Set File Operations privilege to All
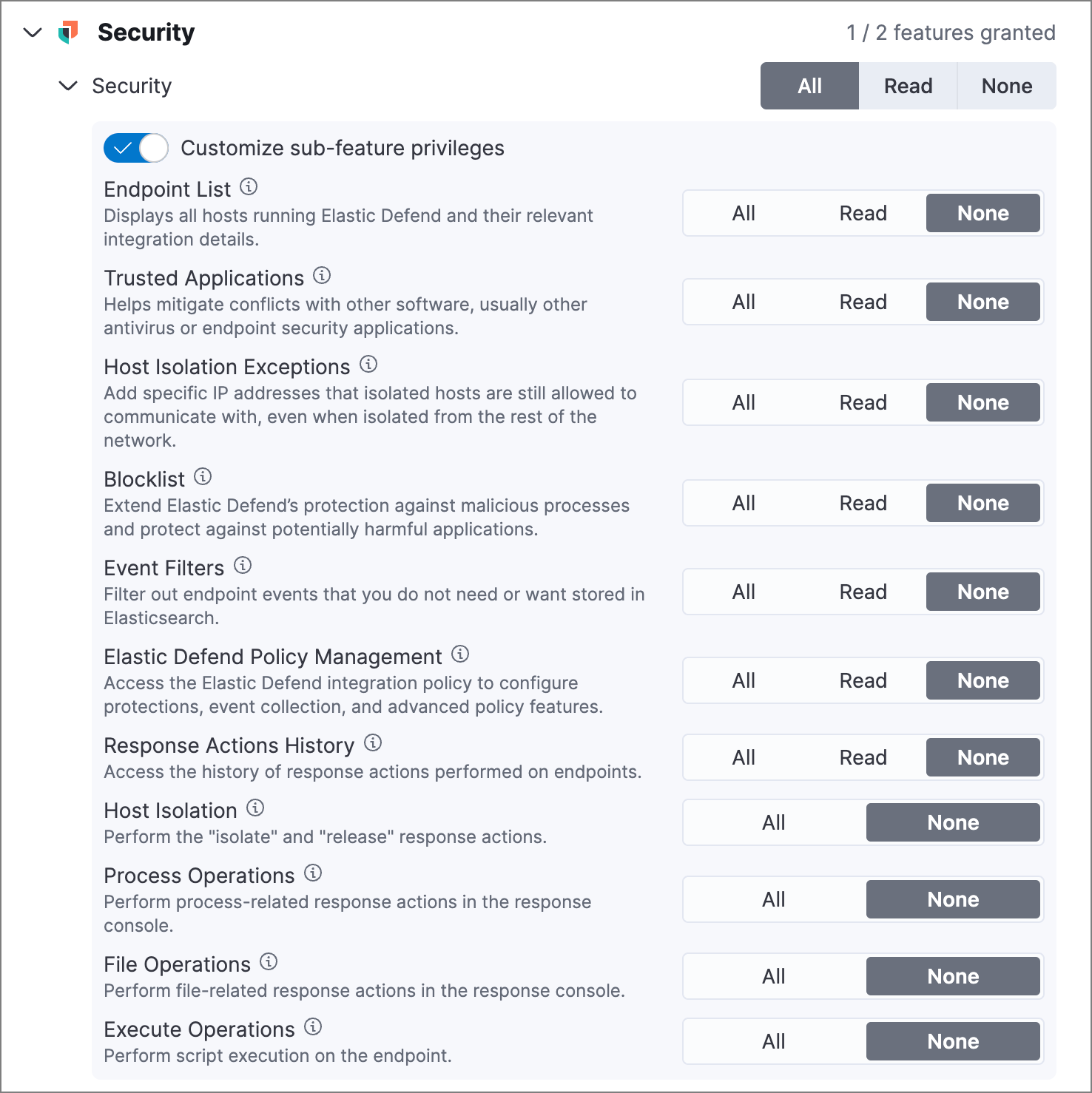Viewport: 1092px width, 1093px height. coord(773,975)
